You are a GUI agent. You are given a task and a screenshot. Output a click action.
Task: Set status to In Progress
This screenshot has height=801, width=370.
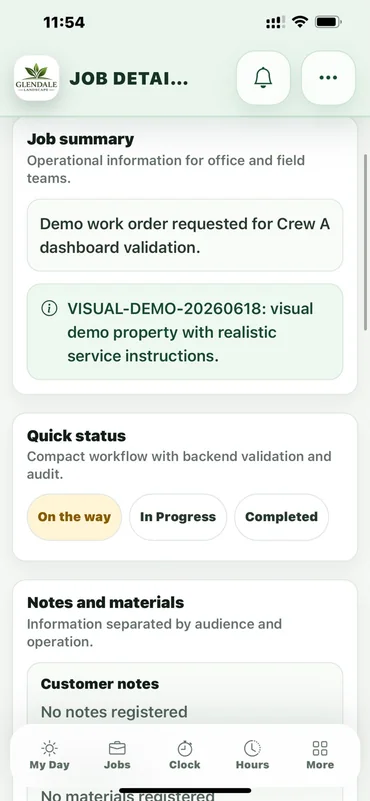click(x=178, y=517)
